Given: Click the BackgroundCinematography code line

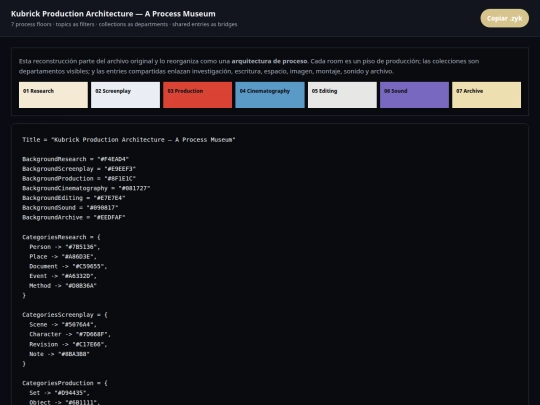Looking at the screenshot, I should click(x=86, y=188).
